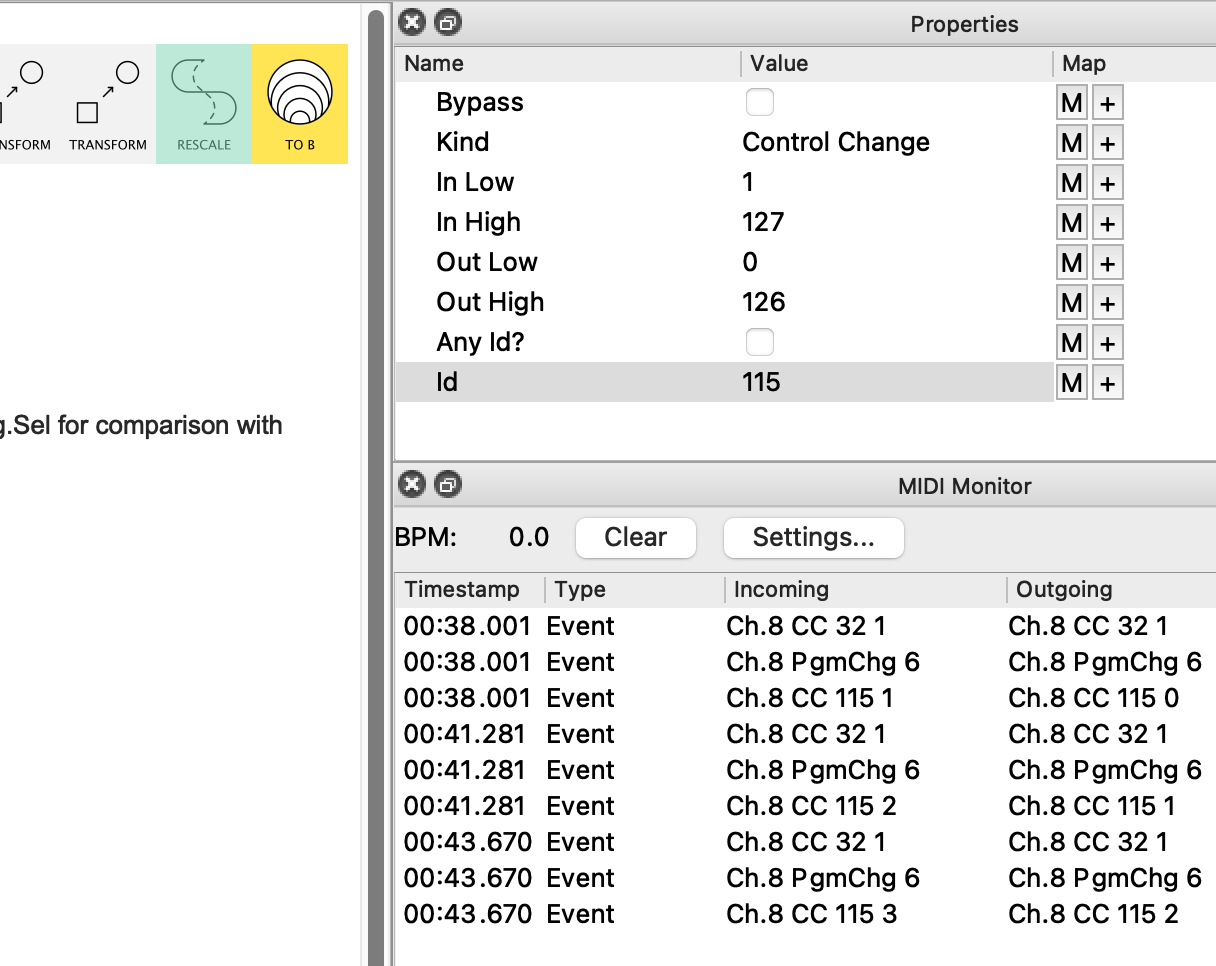Screen dimensions: 1216x966
Task: Click the plus button for Out High
Action: pos(1107,303)
